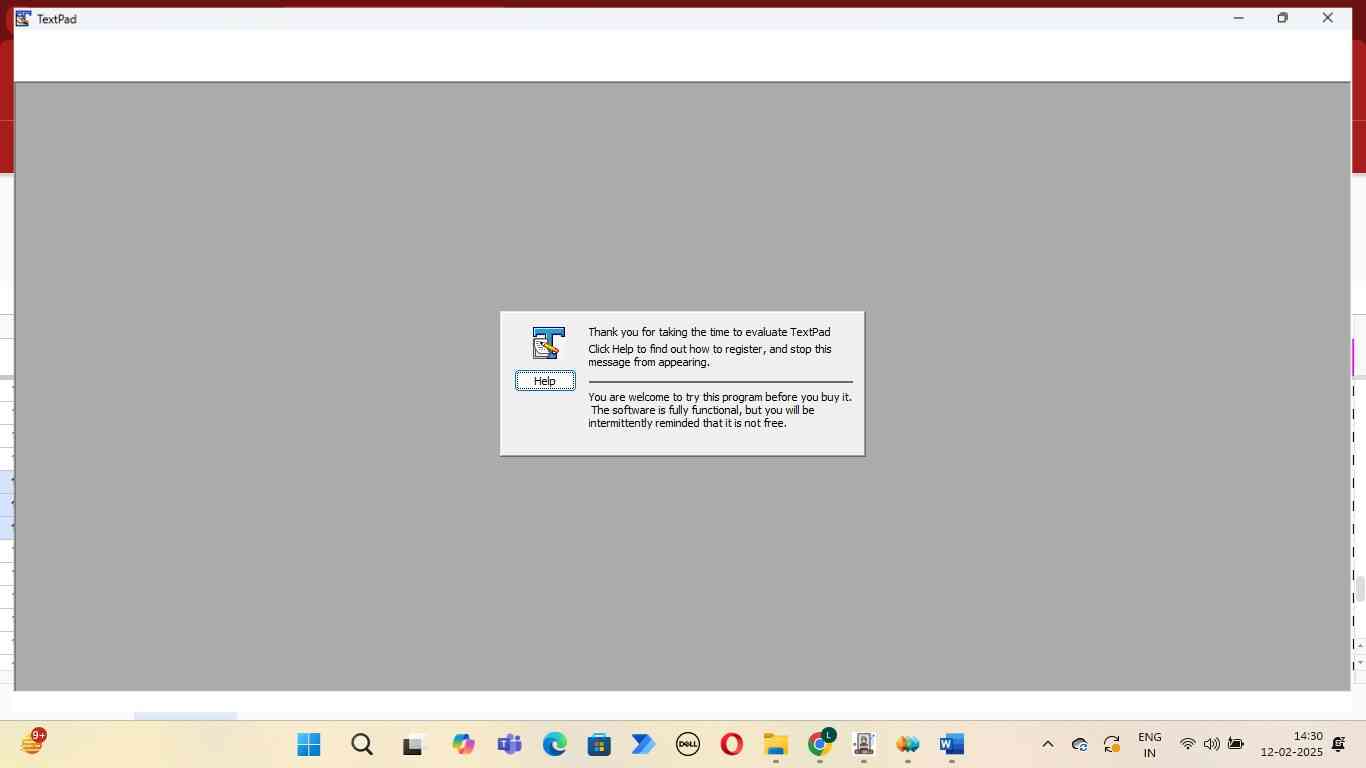Switch to Google Chrome on taskbar
1366x768 pixels.
820,744
